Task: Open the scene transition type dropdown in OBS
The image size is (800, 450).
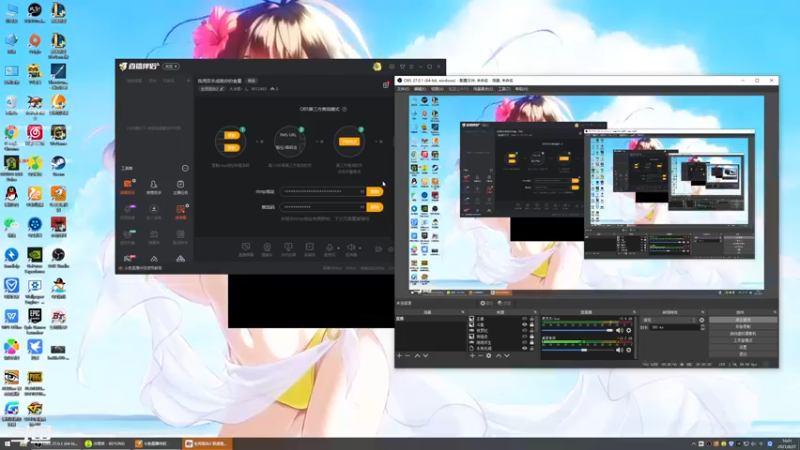Action: 669,320
